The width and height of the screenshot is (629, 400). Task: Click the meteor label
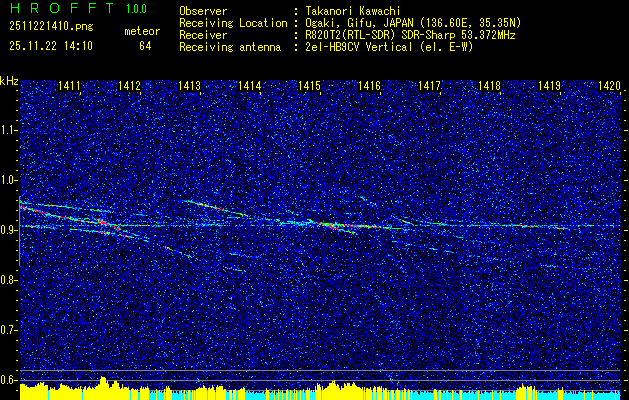(142, 31)
